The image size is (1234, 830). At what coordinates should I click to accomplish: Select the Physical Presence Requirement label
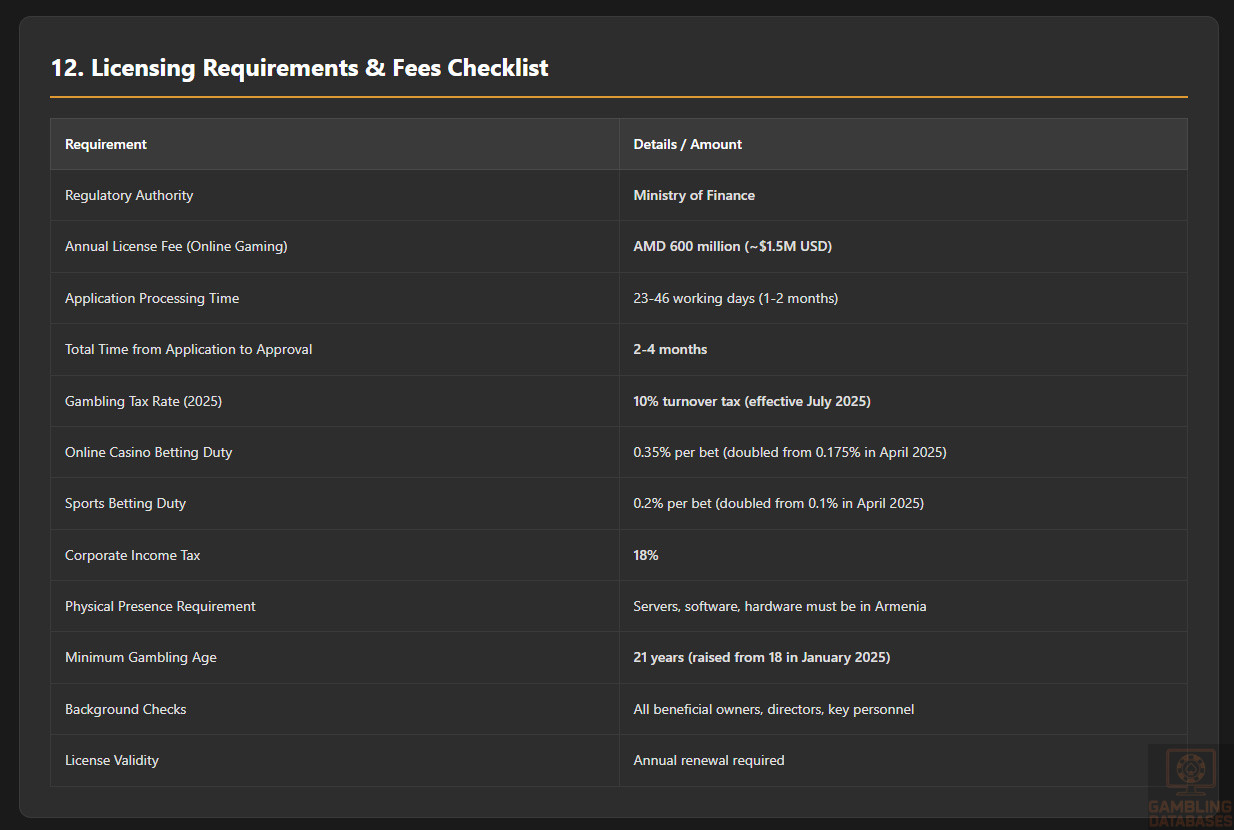click(x=160, y=606)
